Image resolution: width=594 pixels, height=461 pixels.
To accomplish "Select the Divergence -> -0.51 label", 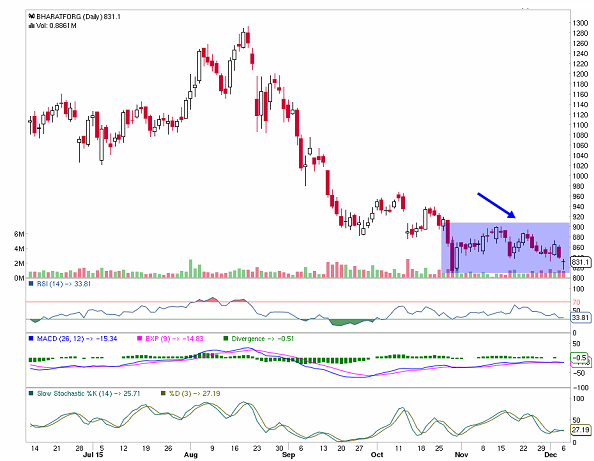I will [x=263, y=339].
